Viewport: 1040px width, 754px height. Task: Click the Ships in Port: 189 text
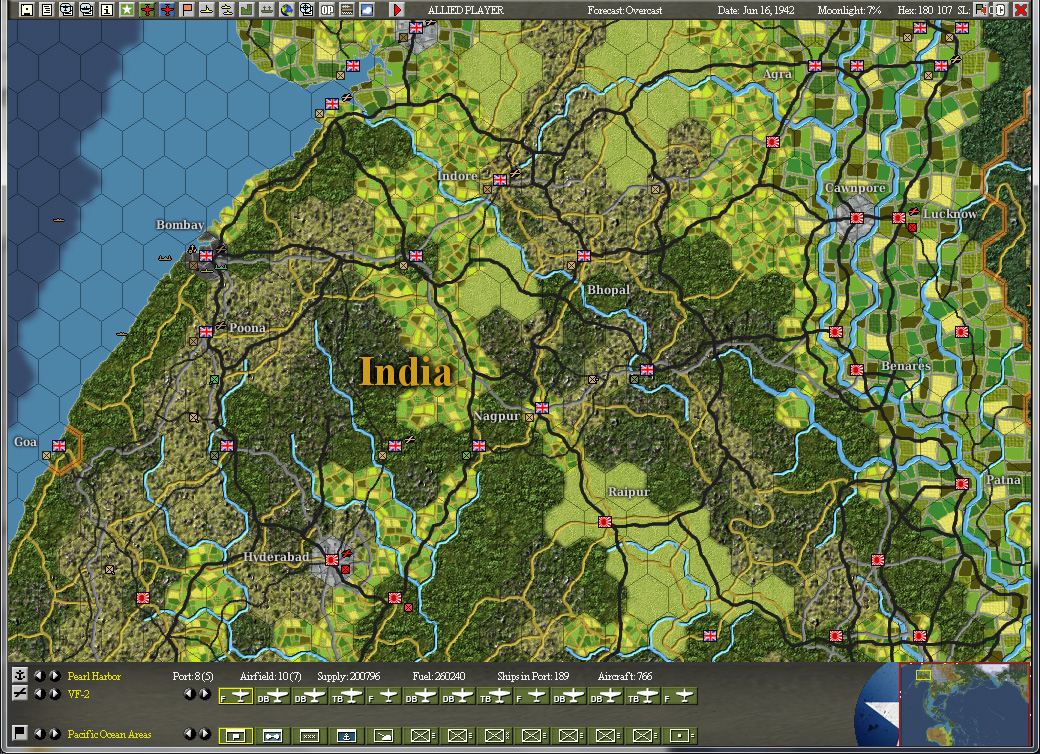click(533, 676)
